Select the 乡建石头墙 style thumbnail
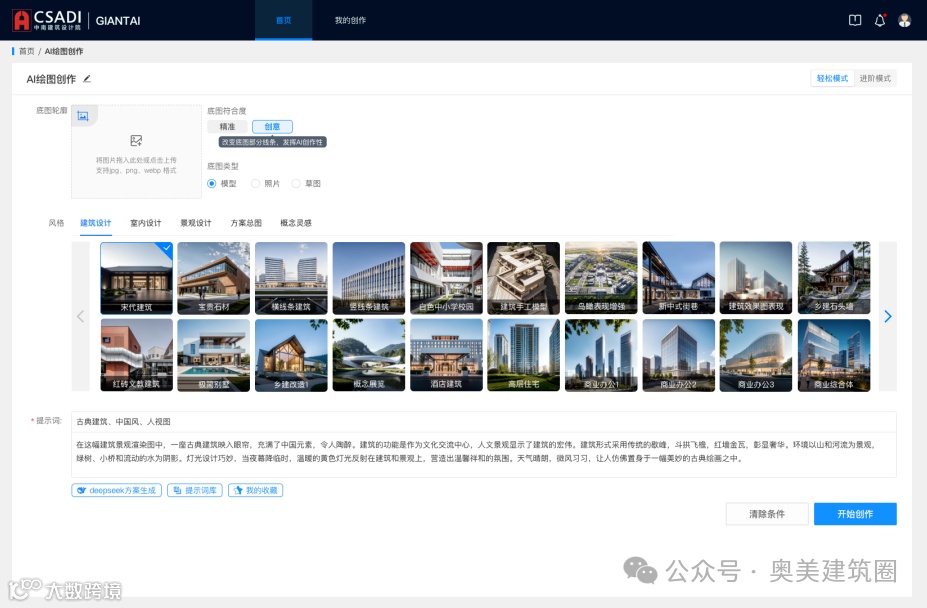927x608 pixels. point(834,278)
